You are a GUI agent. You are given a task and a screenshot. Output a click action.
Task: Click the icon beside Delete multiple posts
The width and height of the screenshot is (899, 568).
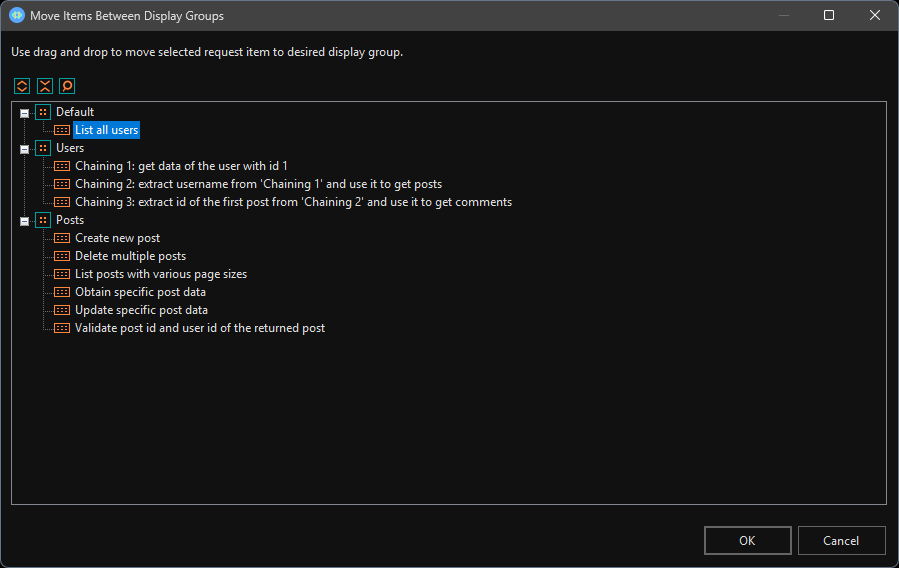(62, 256)
